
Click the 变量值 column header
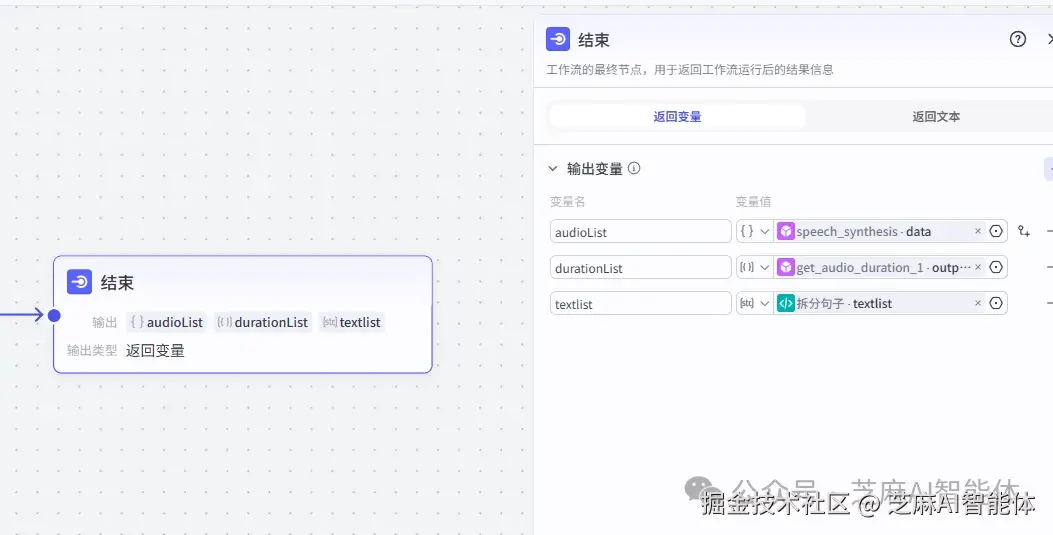[753, 201]
